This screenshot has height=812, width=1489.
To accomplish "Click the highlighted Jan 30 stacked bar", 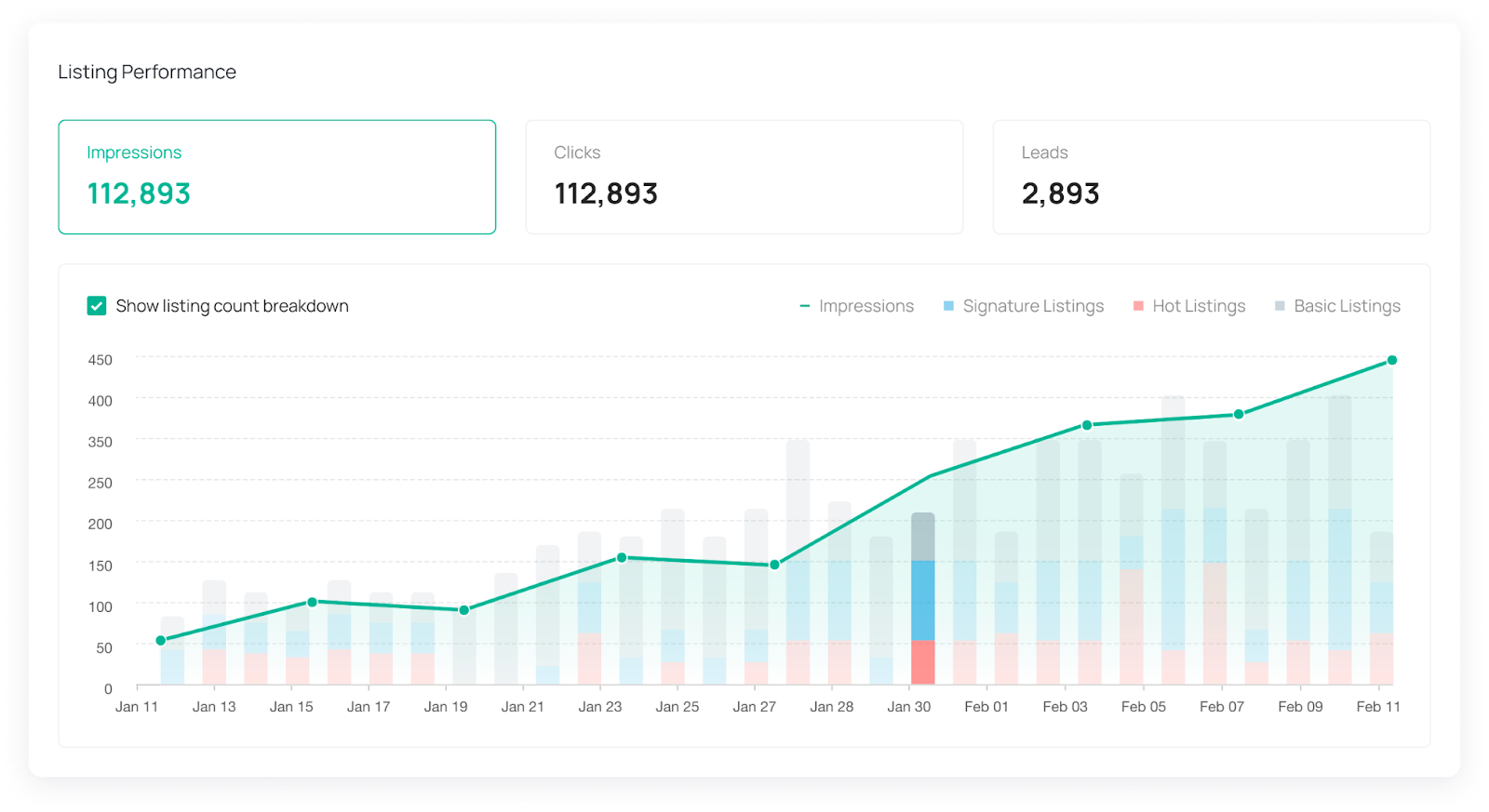I will click(923, 599).
